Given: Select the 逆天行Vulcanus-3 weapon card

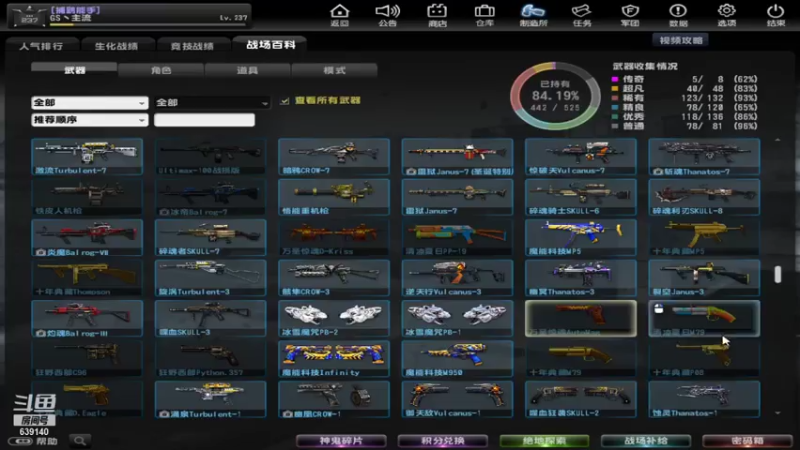Looking at the screenshot, I should (x=457, y=278).
